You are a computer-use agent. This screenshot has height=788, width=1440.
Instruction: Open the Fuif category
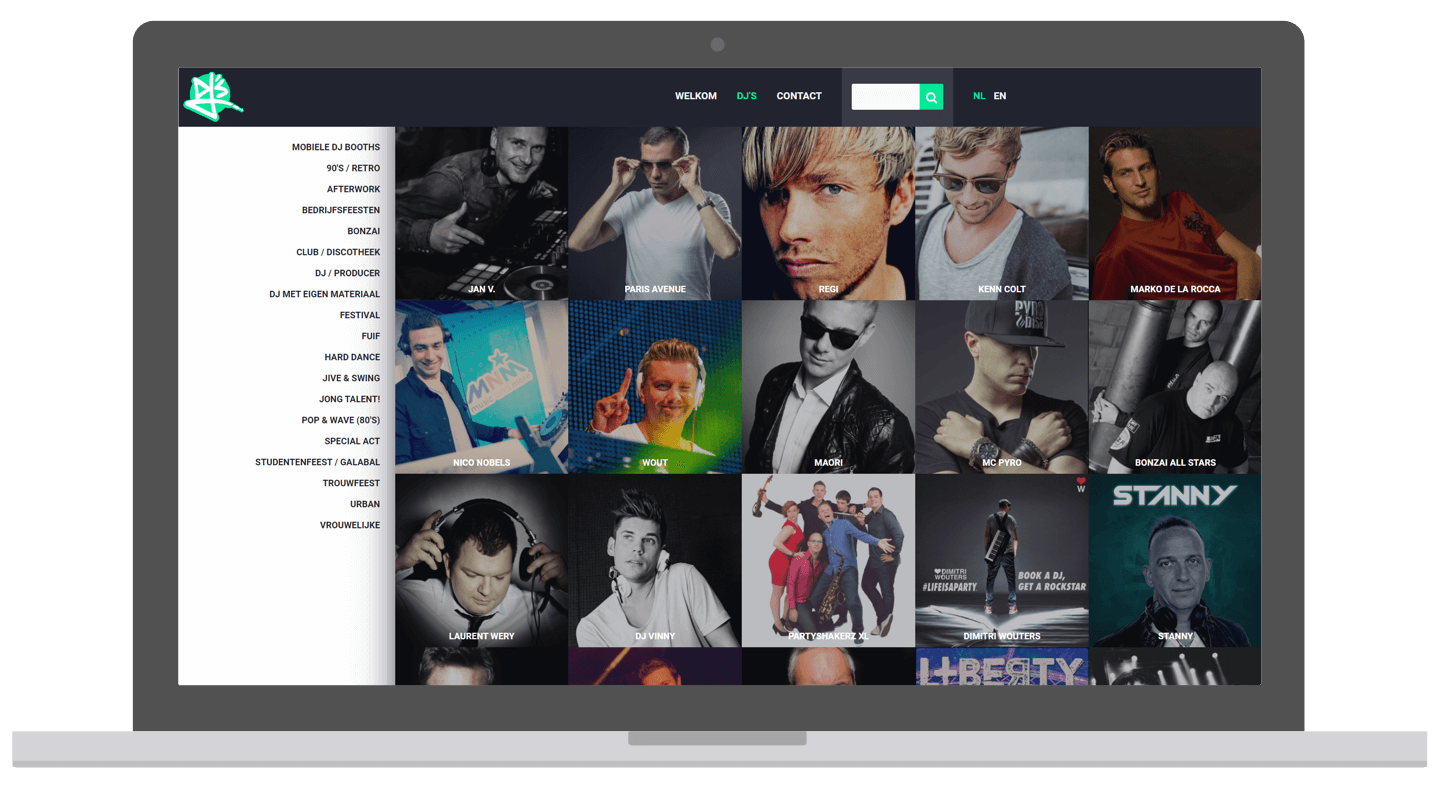371,336
